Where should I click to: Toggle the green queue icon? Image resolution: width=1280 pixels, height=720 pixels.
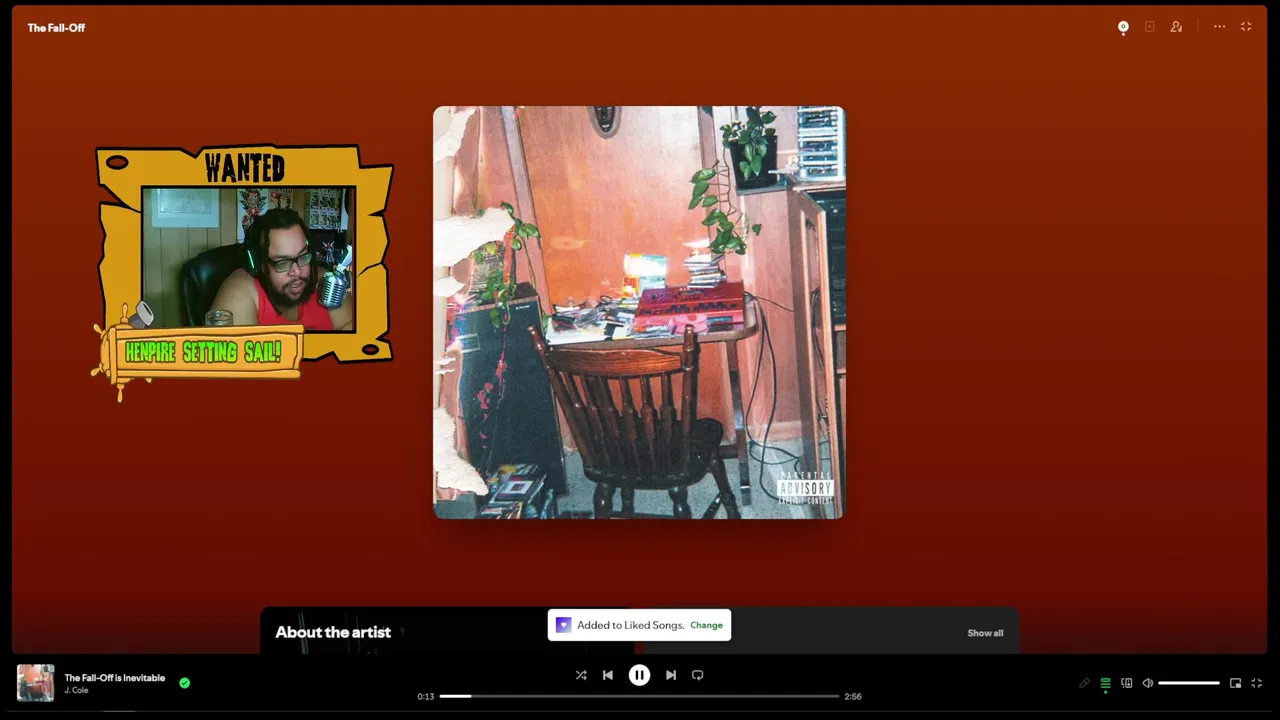[1105, 683]
